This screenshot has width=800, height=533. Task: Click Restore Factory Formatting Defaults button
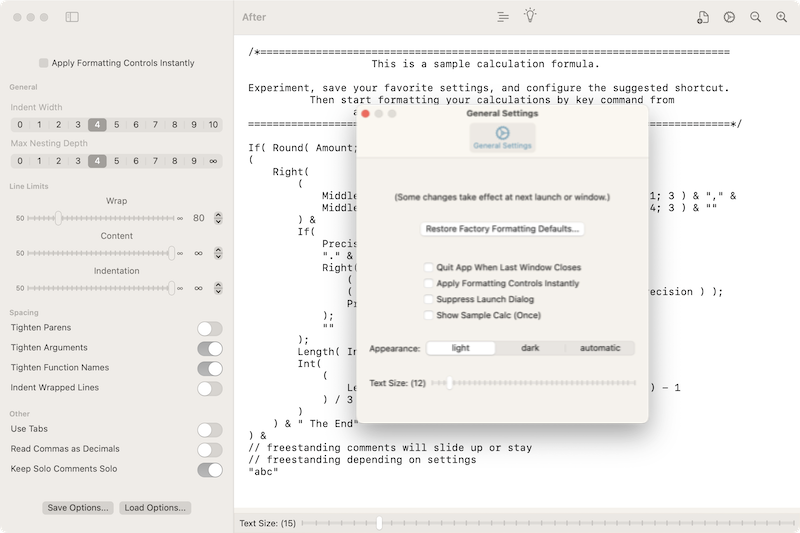pos(503,229)
